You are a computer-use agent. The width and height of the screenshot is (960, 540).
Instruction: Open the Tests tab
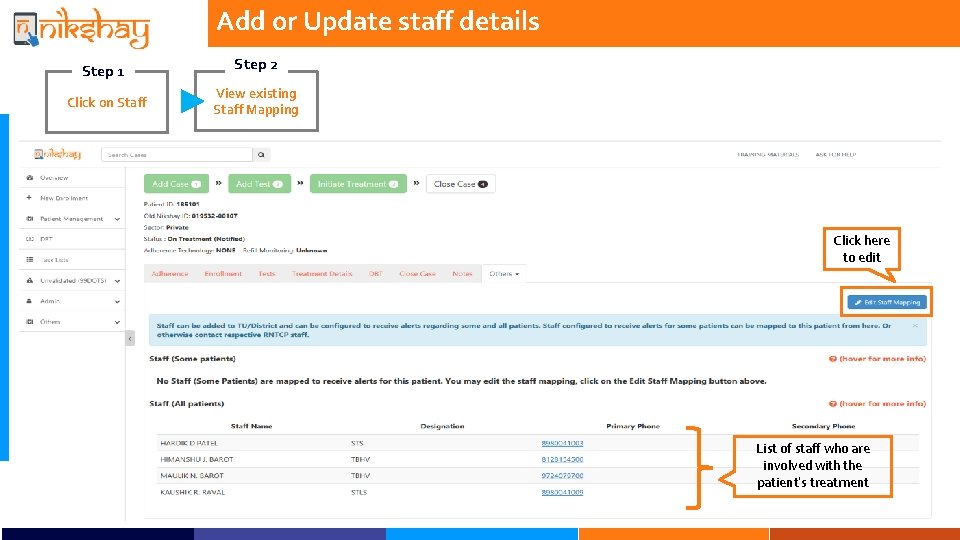[266, 274]
